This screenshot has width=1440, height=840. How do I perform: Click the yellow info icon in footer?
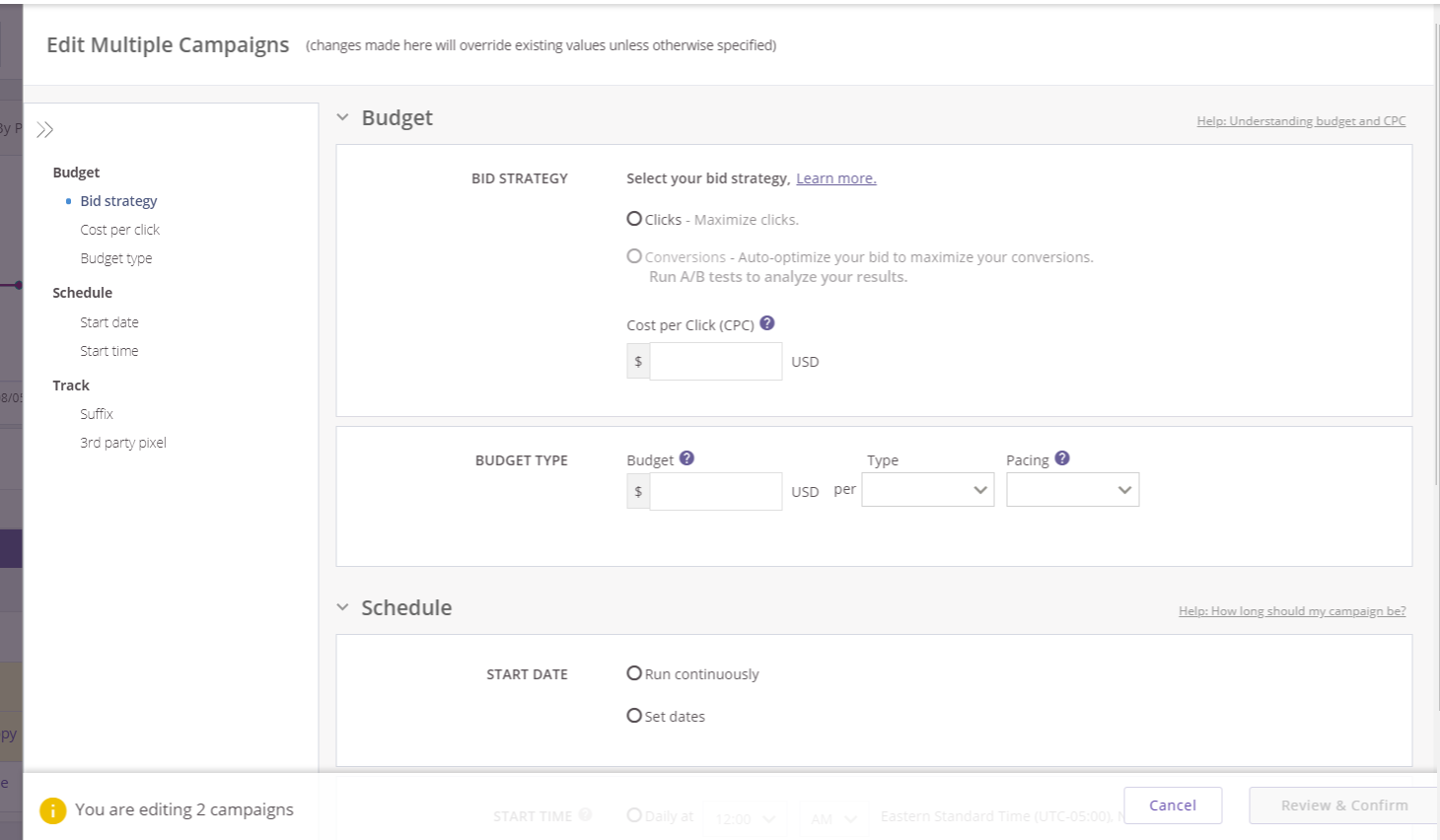coord(52,810)
